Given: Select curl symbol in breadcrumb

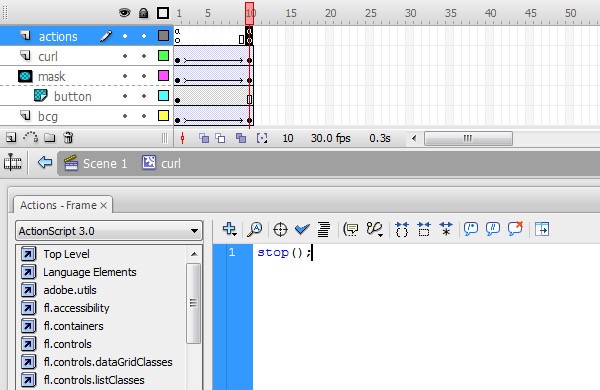Looking at the screenshot, I should pos(161,163).
